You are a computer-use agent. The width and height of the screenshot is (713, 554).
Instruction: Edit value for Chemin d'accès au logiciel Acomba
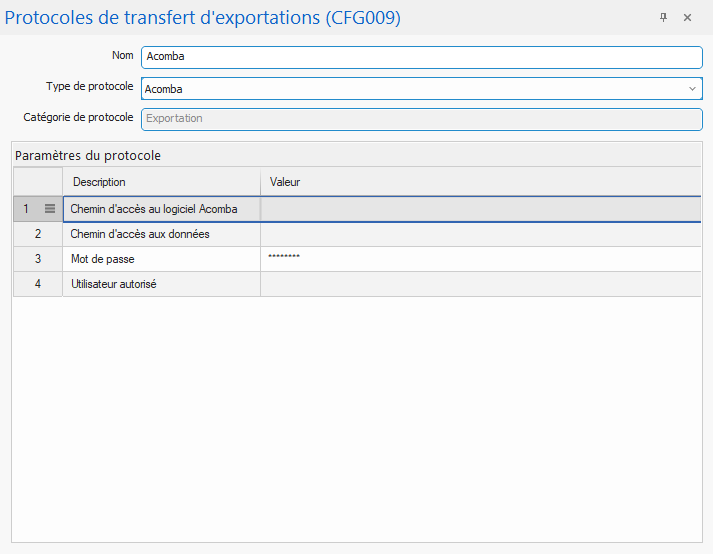(480, 209)
